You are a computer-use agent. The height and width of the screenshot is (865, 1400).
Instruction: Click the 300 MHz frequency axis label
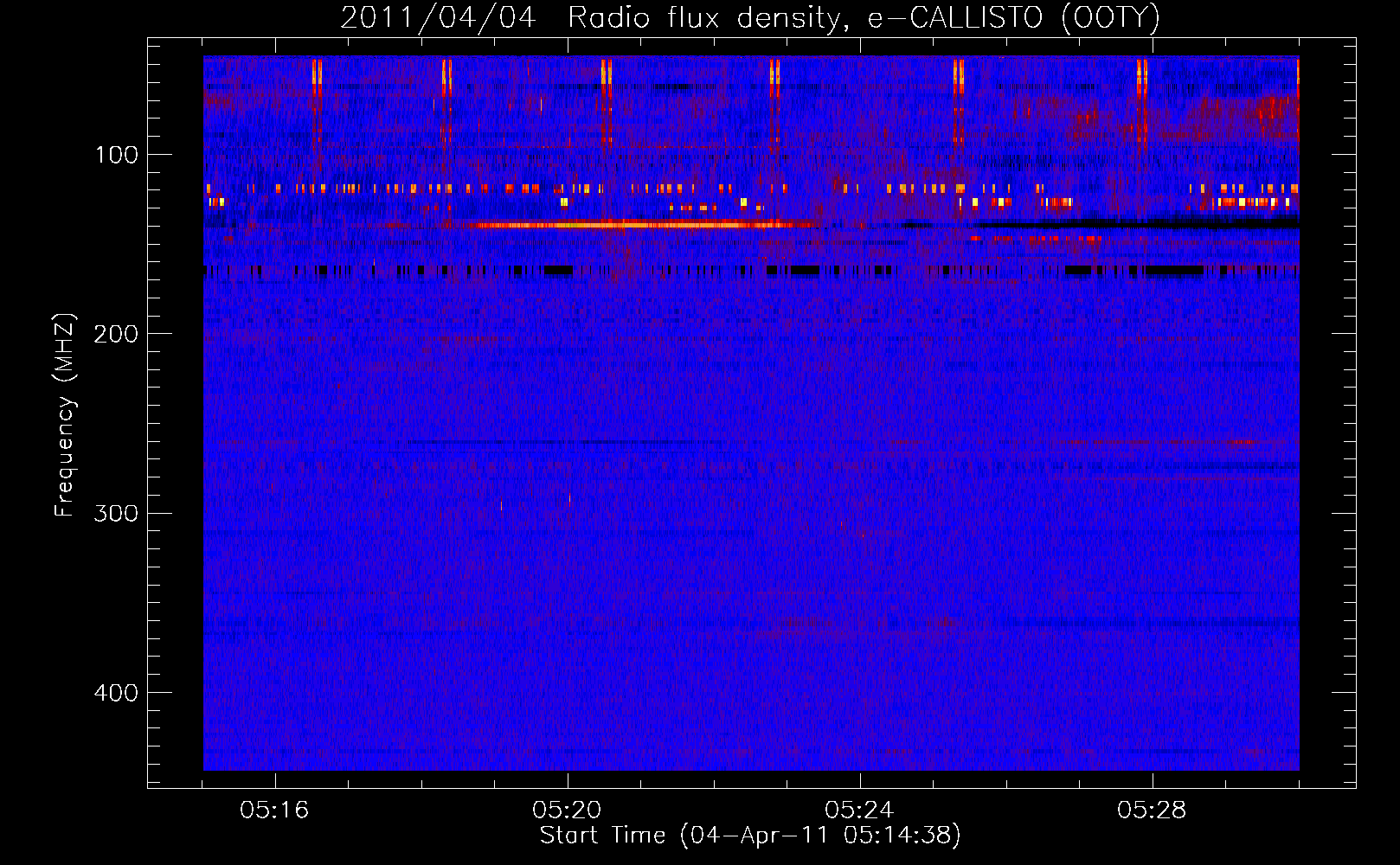(x=117, y=513)
